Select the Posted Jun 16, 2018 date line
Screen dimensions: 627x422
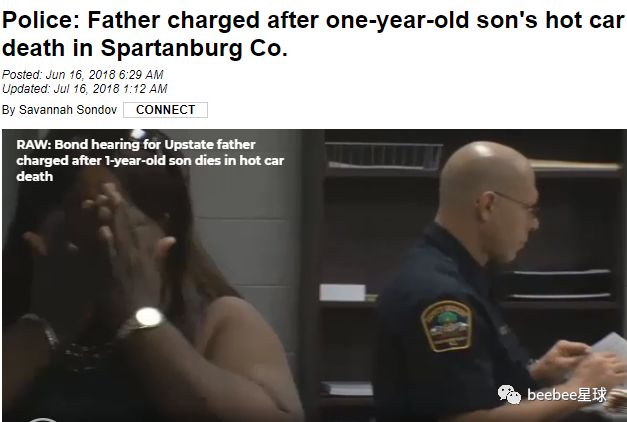pyautogui.click(x=83, y=75)
